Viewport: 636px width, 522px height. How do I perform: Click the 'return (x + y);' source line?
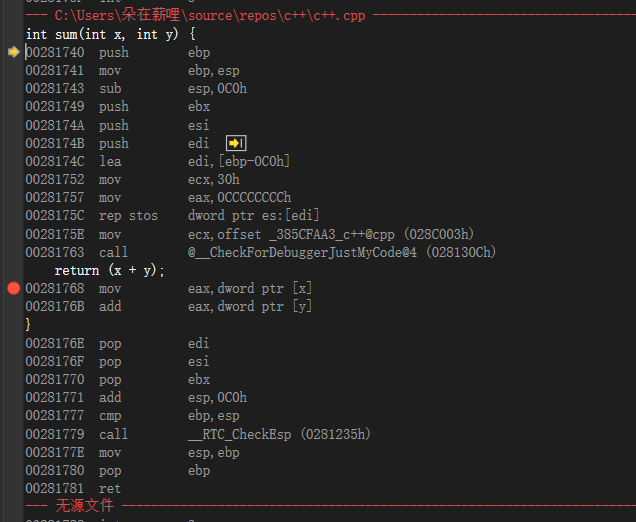pos(110,270)
